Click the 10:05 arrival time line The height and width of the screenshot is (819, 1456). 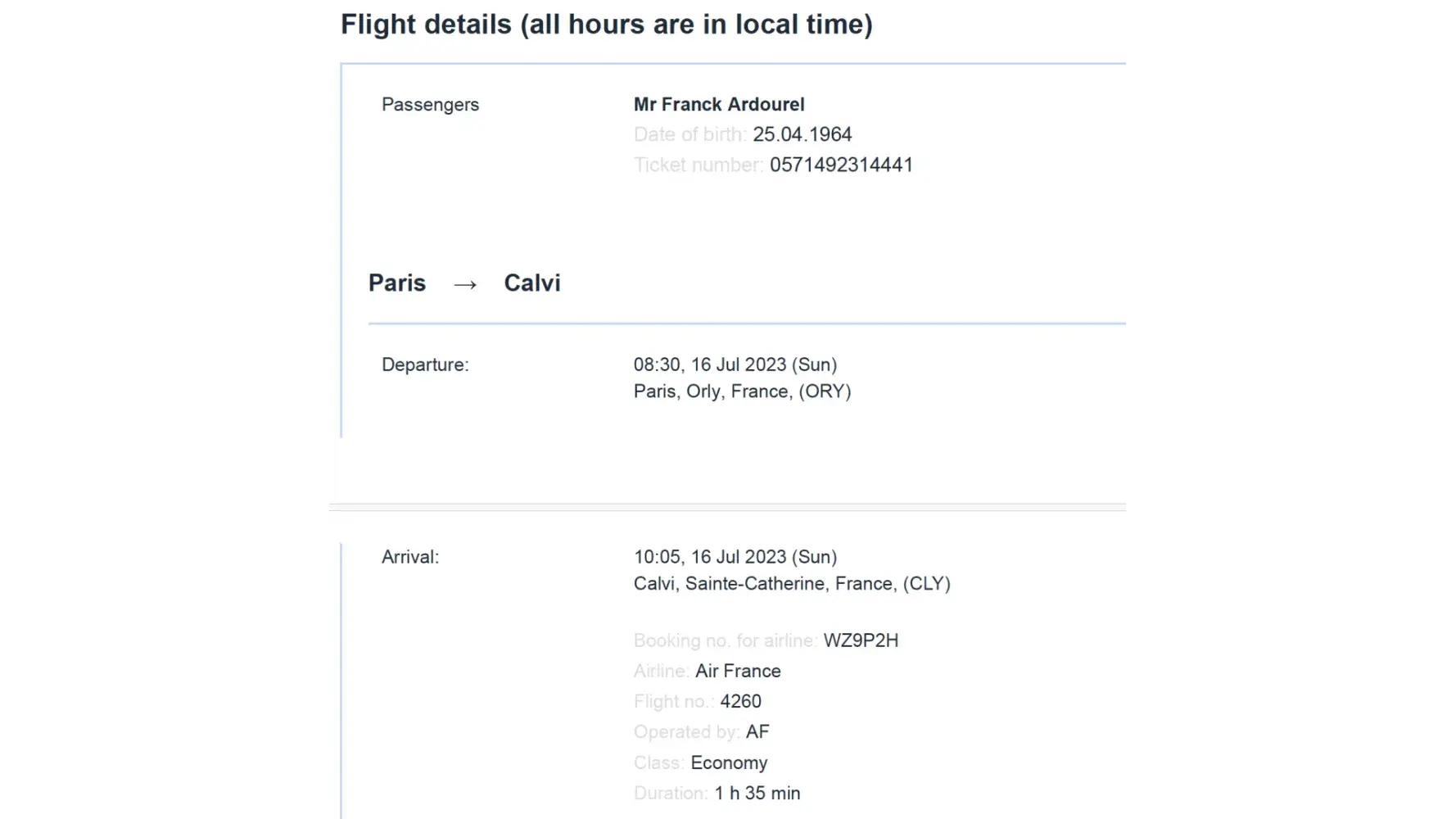point(735,557)
